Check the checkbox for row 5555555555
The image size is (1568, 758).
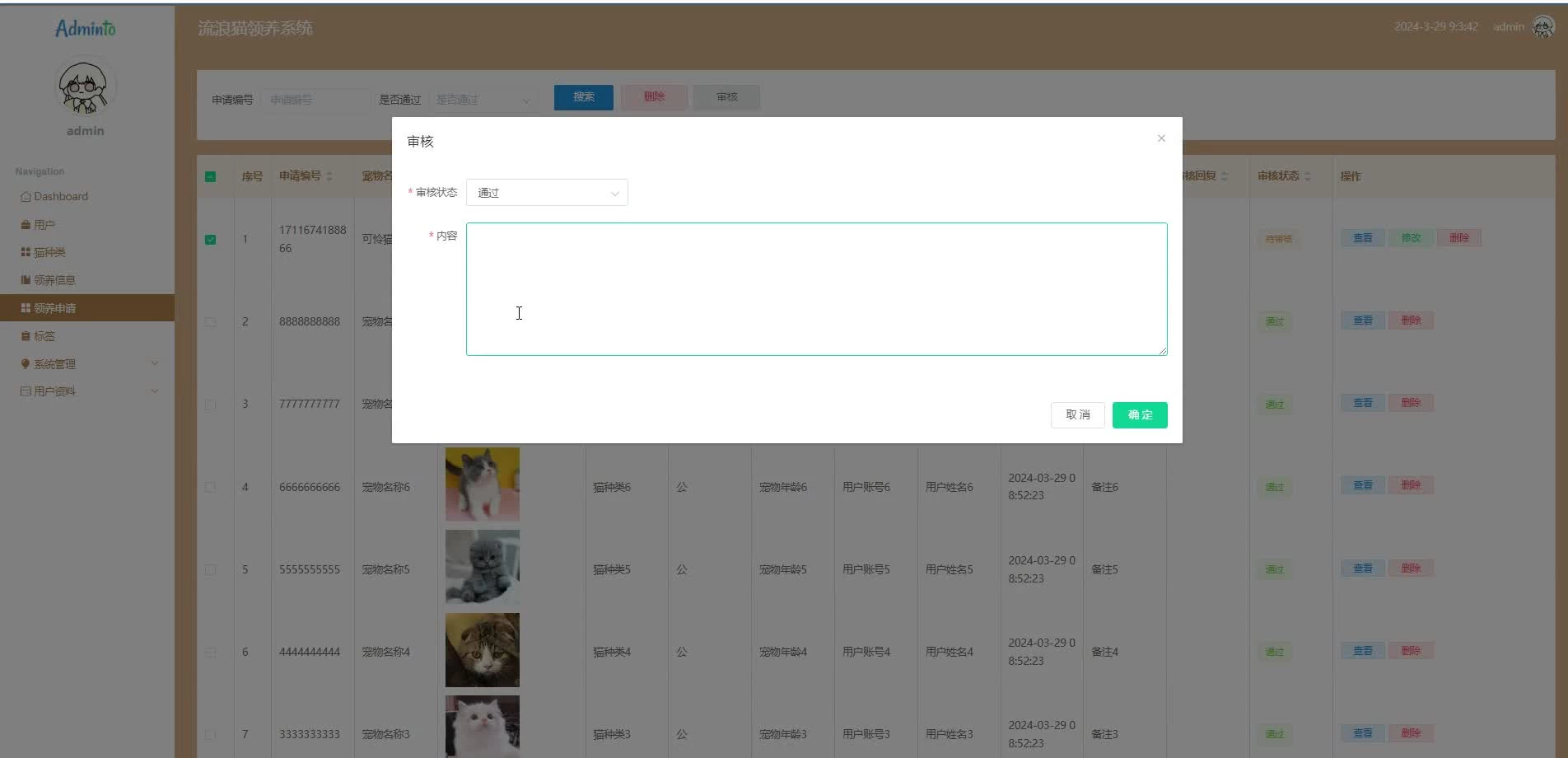pyautogui.click(x=211, y=569)
